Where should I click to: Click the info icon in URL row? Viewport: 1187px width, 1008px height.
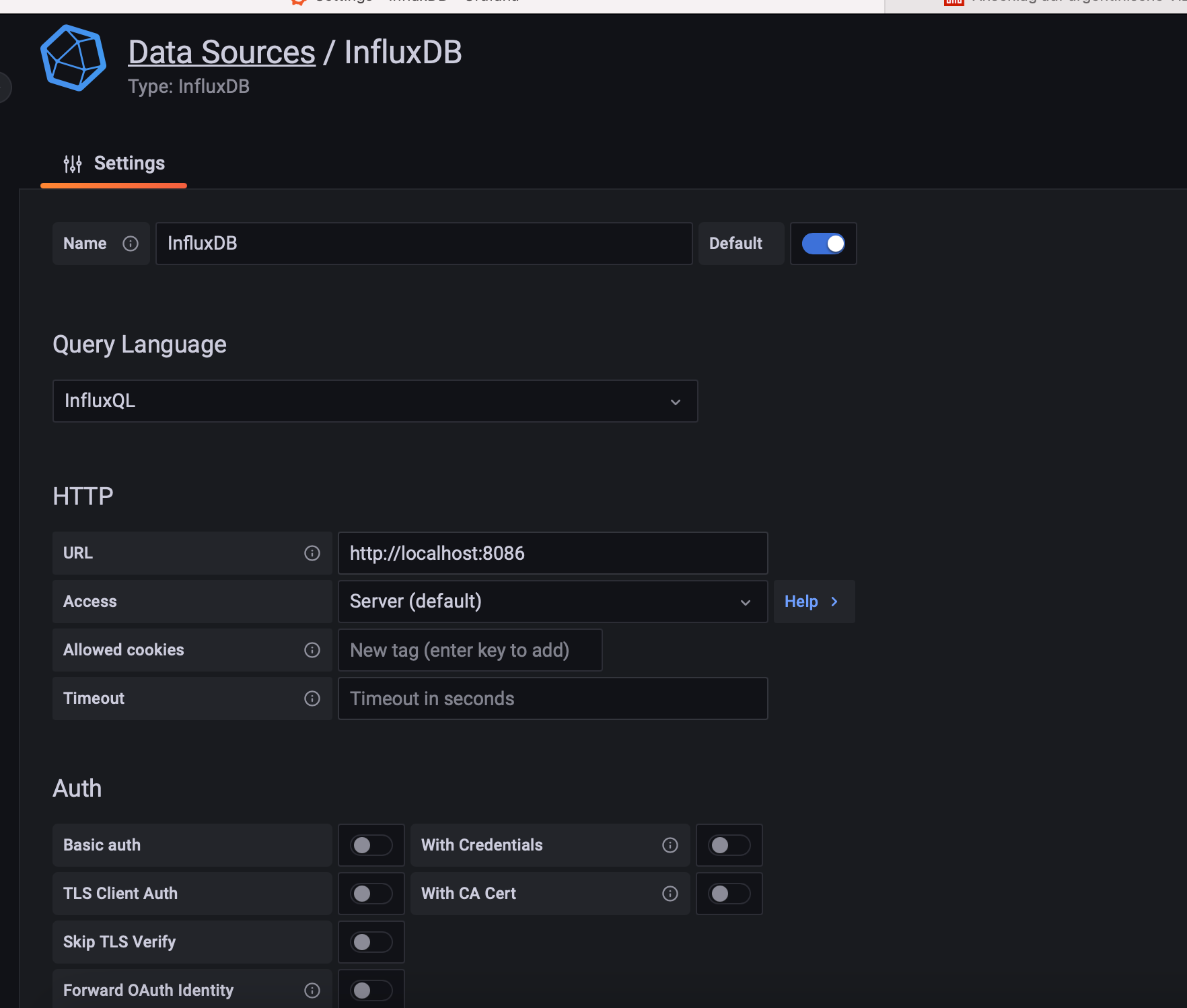[x=312, y=553]
